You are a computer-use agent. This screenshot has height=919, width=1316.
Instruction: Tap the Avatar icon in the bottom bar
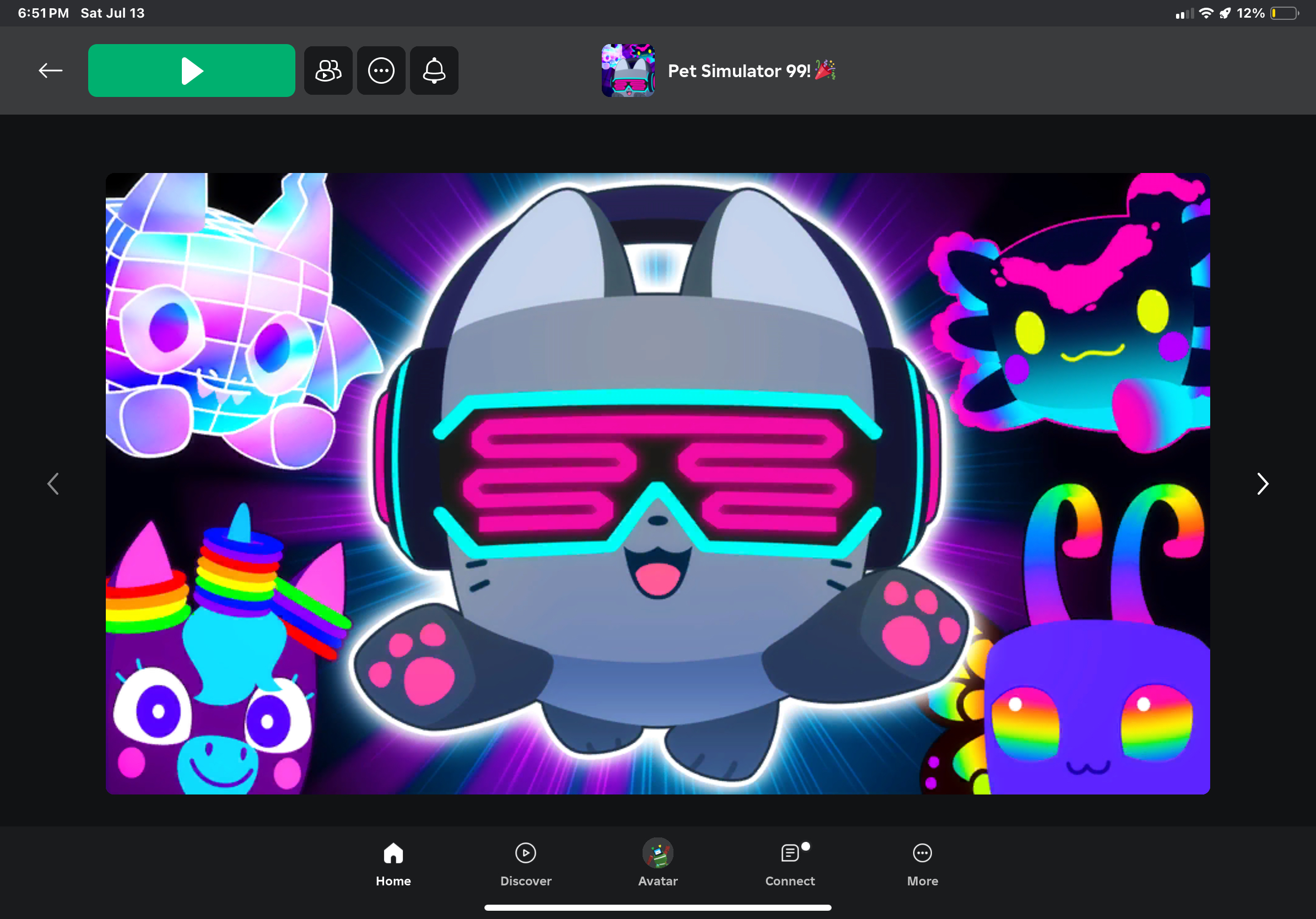click(657, 853)
